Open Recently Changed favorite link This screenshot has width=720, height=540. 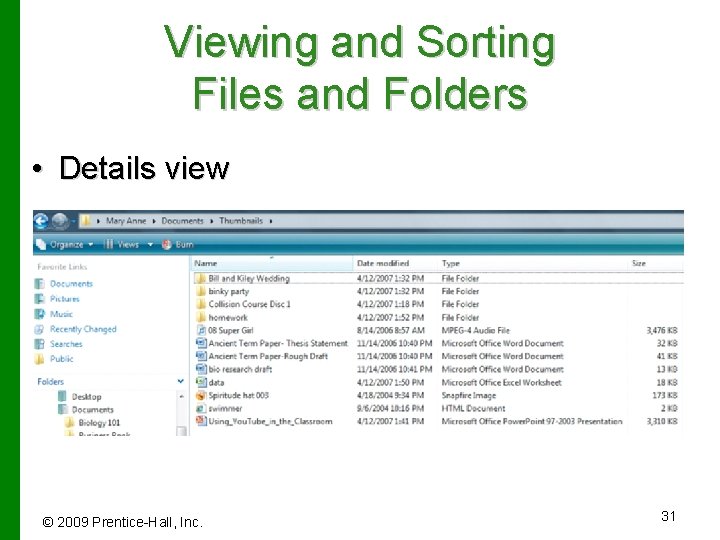click(x=83, y=329)
